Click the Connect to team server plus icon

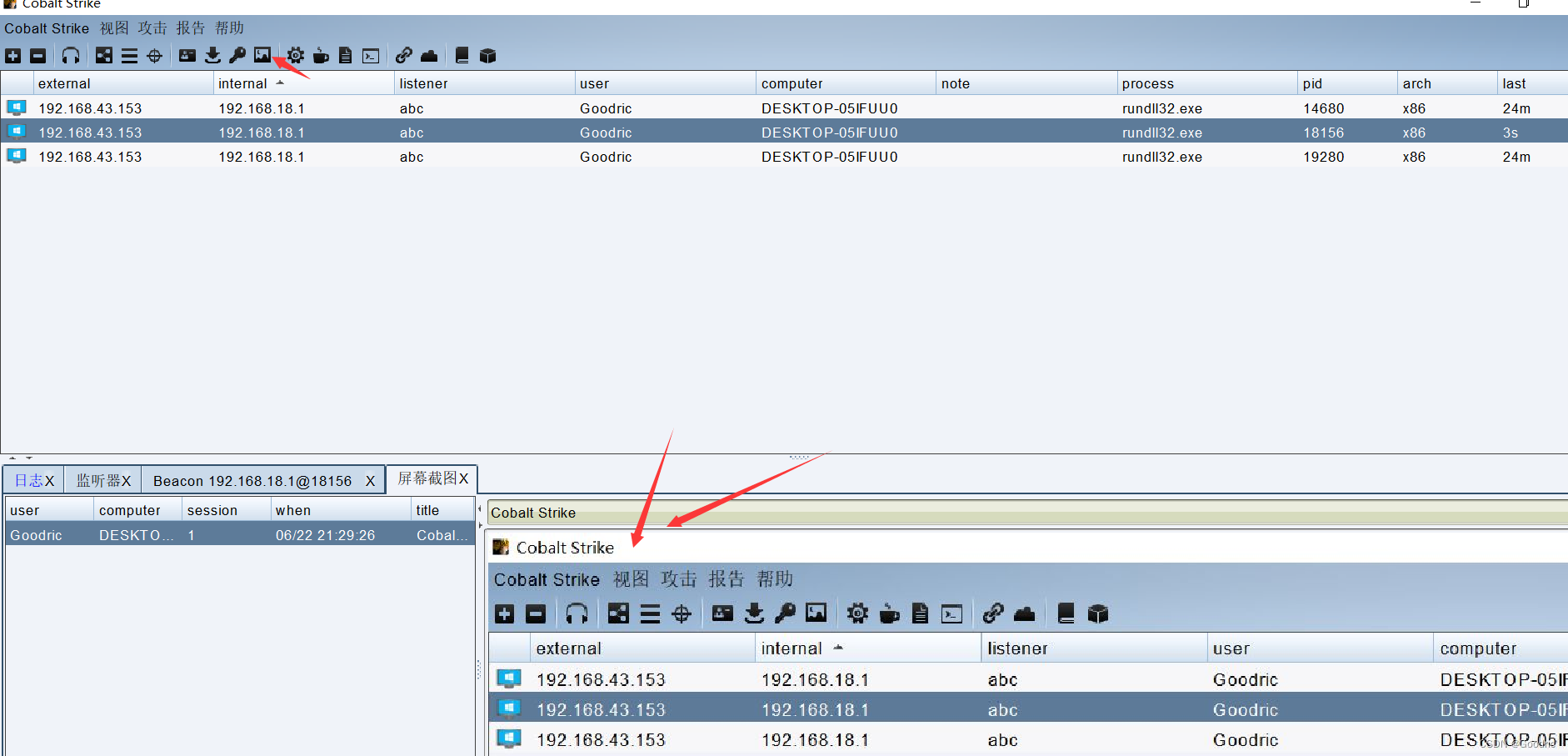tap(12, 56)
